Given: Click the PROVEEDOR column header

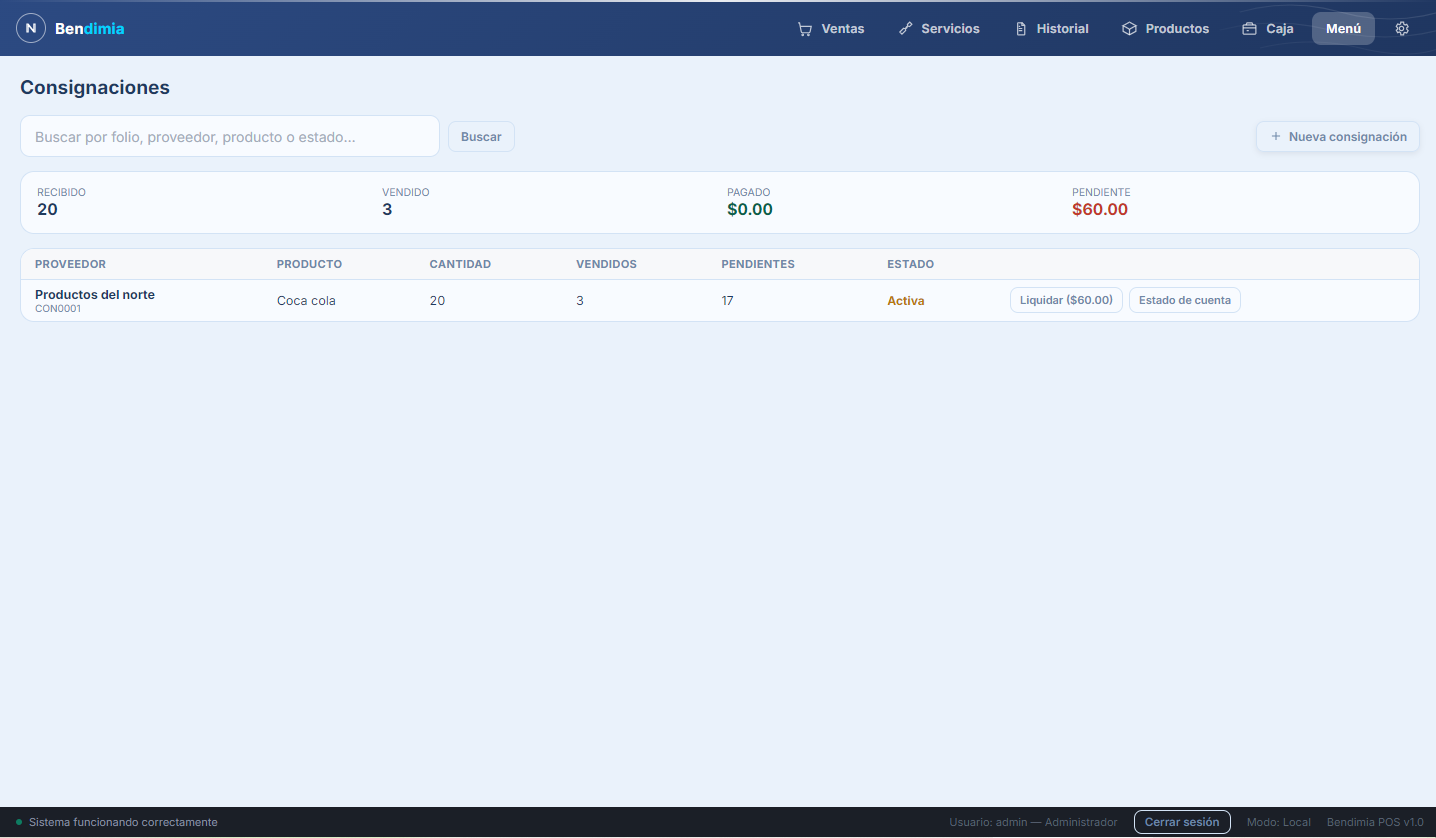Looking at the screenshot, I should click(x=70, y=265).
